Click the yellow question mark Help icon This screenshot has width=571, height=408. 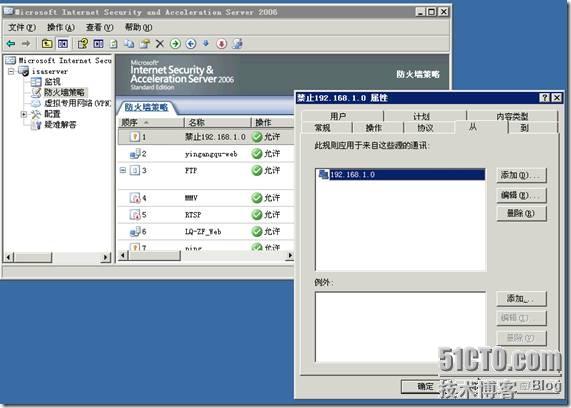pos(83,44)
